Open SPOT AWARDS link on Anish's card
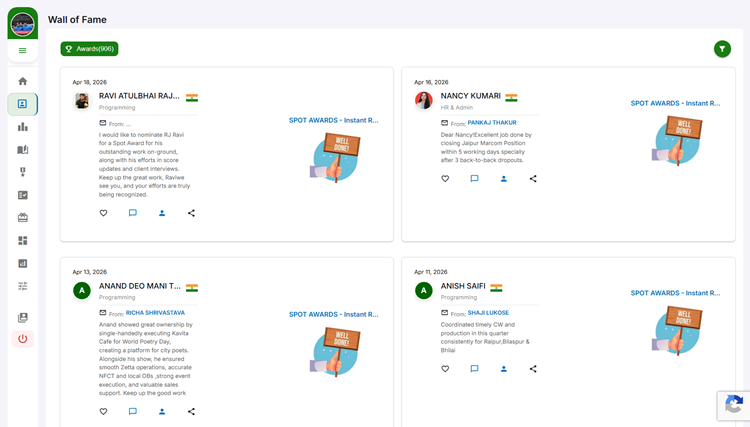The height and width of the screenshot is (427, 750). click(x=675, y=293)
